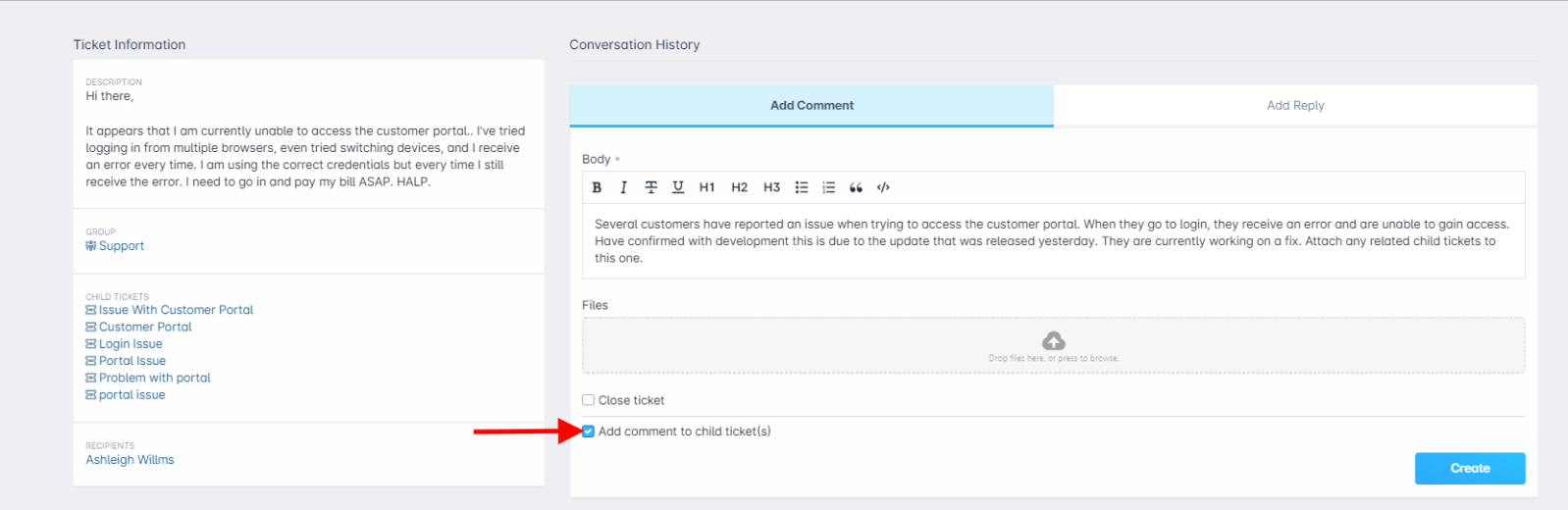1568x510 pixels.
Task: Open the Support group link
Action: coord(115,246)
